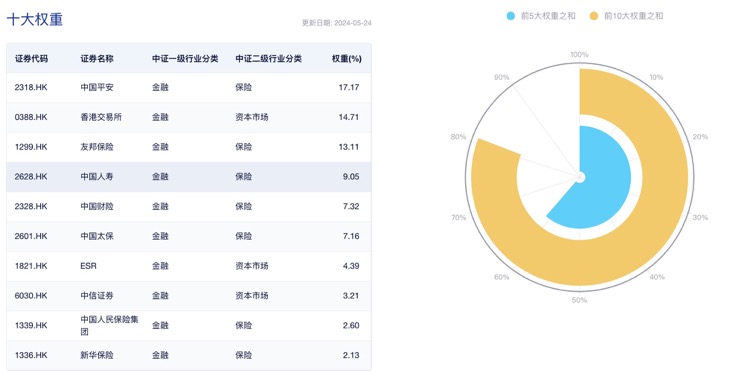Click the 中证二级行业分类 column header
The image size is (730, 376).
(268, 59)
